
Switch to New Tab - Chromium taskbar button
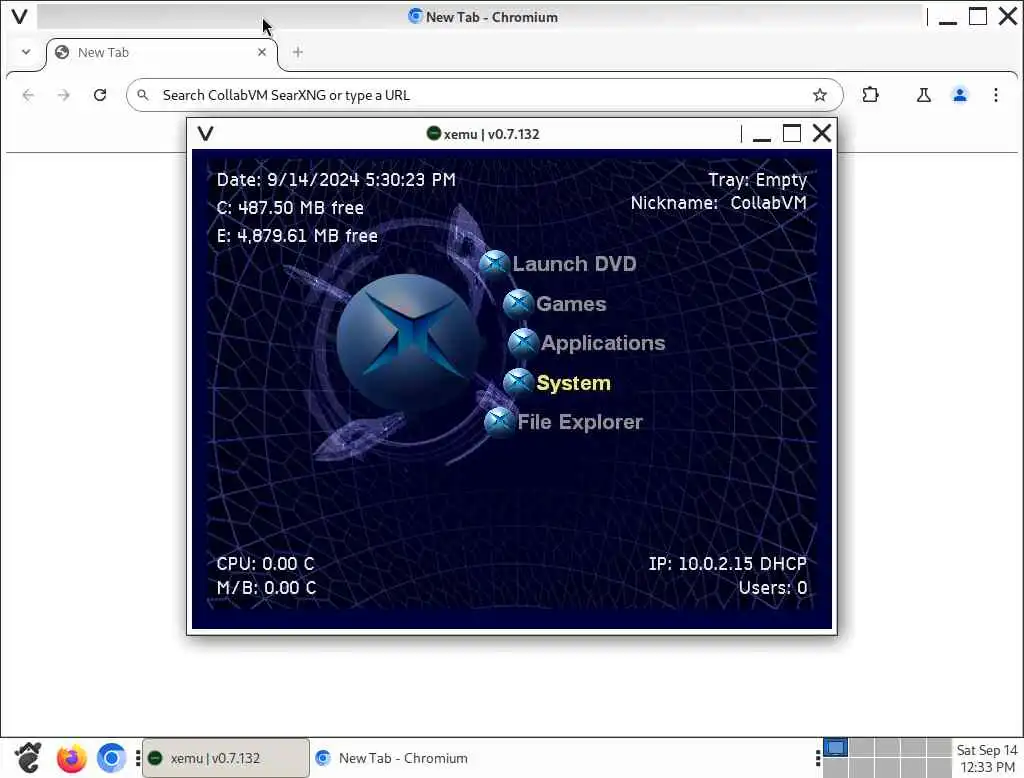coord(392,758)
